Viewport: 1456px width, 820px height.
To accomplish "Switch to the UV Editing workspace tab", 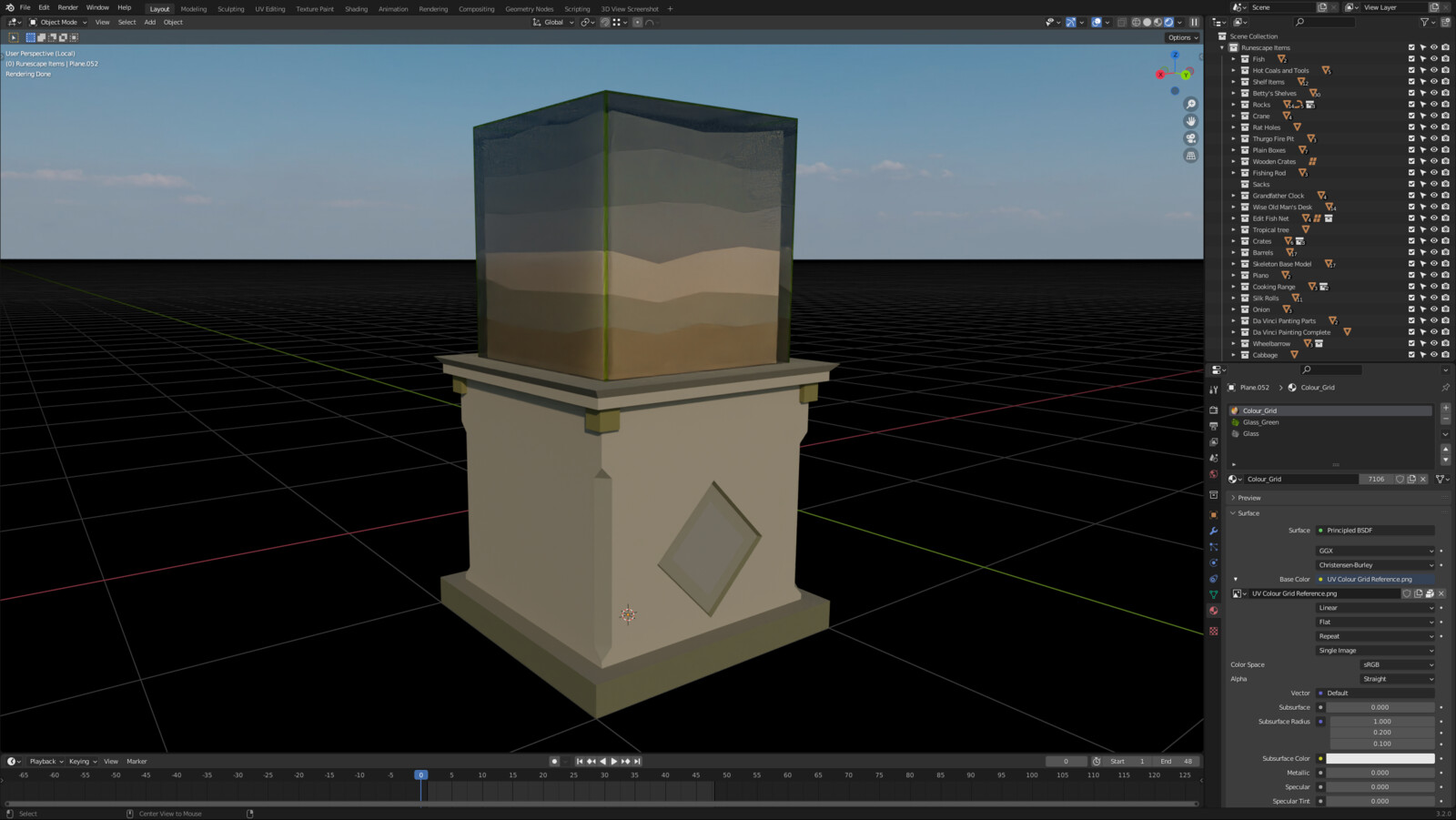I will 269,9.
